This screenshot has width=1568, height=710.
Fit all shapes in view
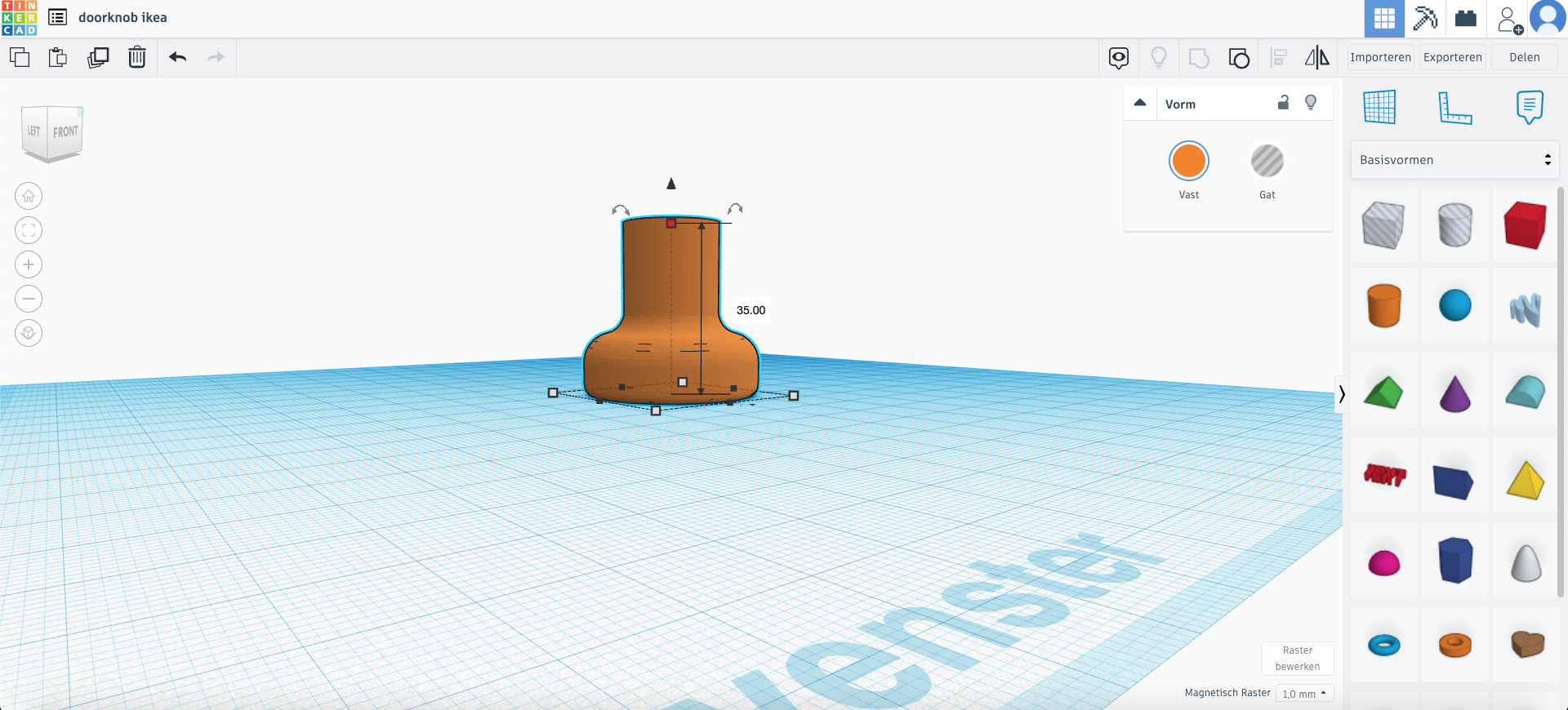point(29,230)
